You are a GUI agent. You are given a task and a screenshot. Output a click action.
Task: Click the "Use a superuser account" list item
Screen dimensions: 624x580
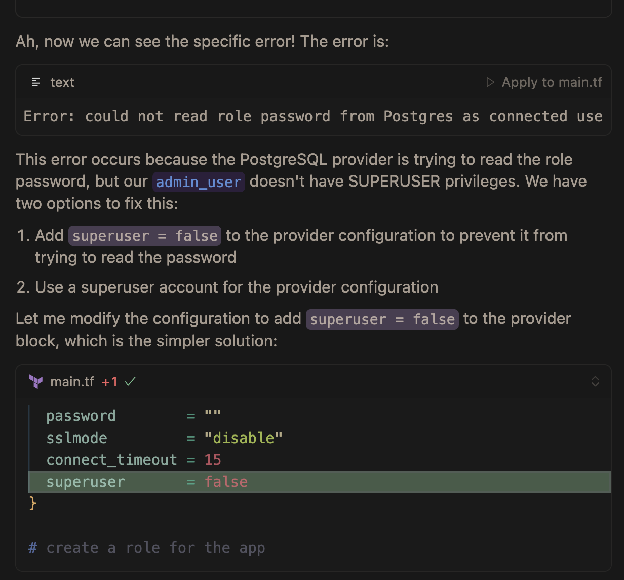point(236,288)
